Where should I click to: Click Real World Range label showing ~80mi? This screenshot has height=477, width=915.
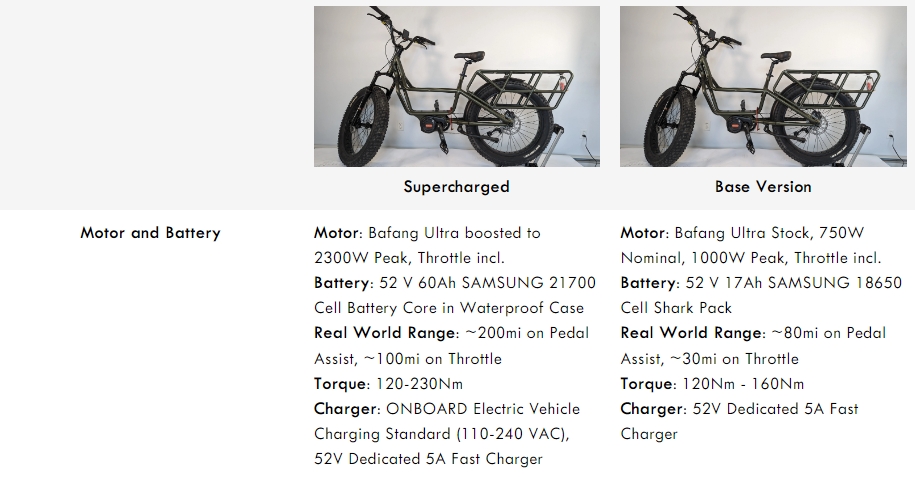[688, 333]
